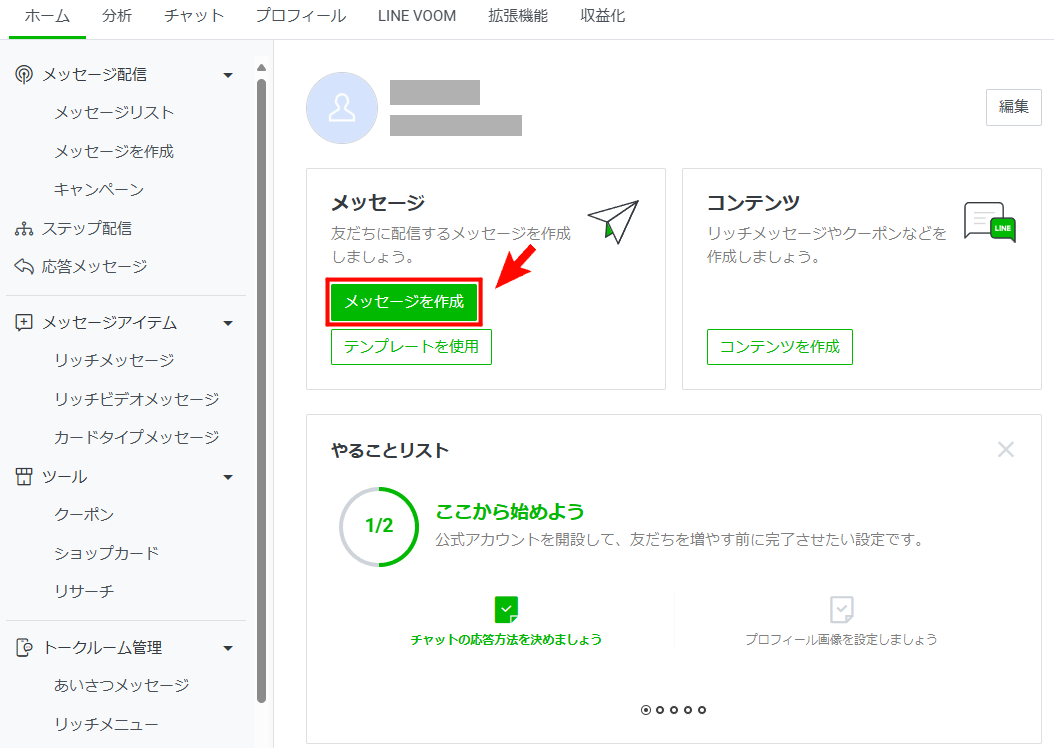The width and height of the screenshot is (1054, 748).
Task: Collapse the メッセージ配信 section arrow
Action: (228, 75)
